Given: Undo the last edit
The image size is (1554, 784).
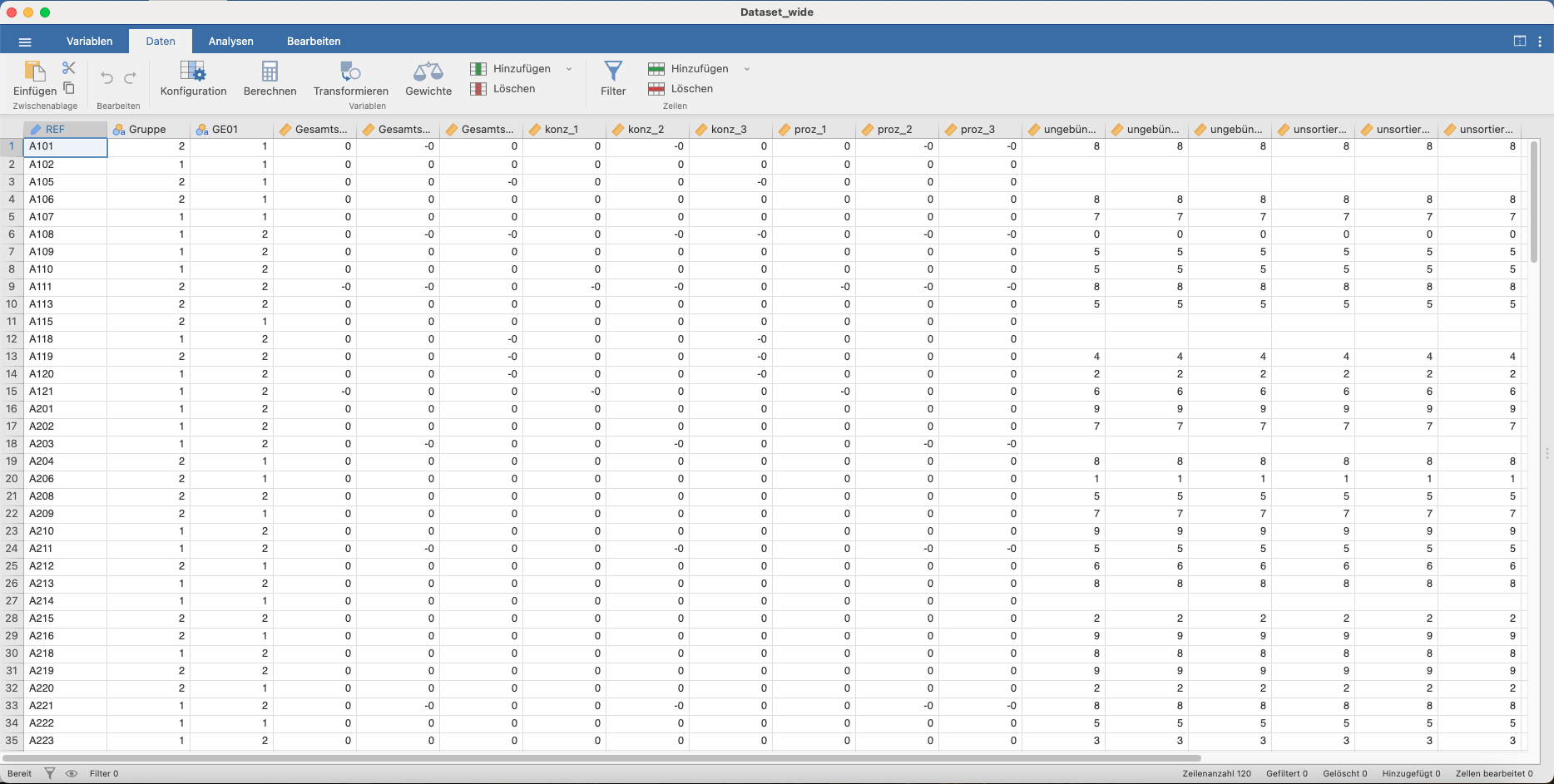Looking at the screenshot, I should tap(106, 78).
